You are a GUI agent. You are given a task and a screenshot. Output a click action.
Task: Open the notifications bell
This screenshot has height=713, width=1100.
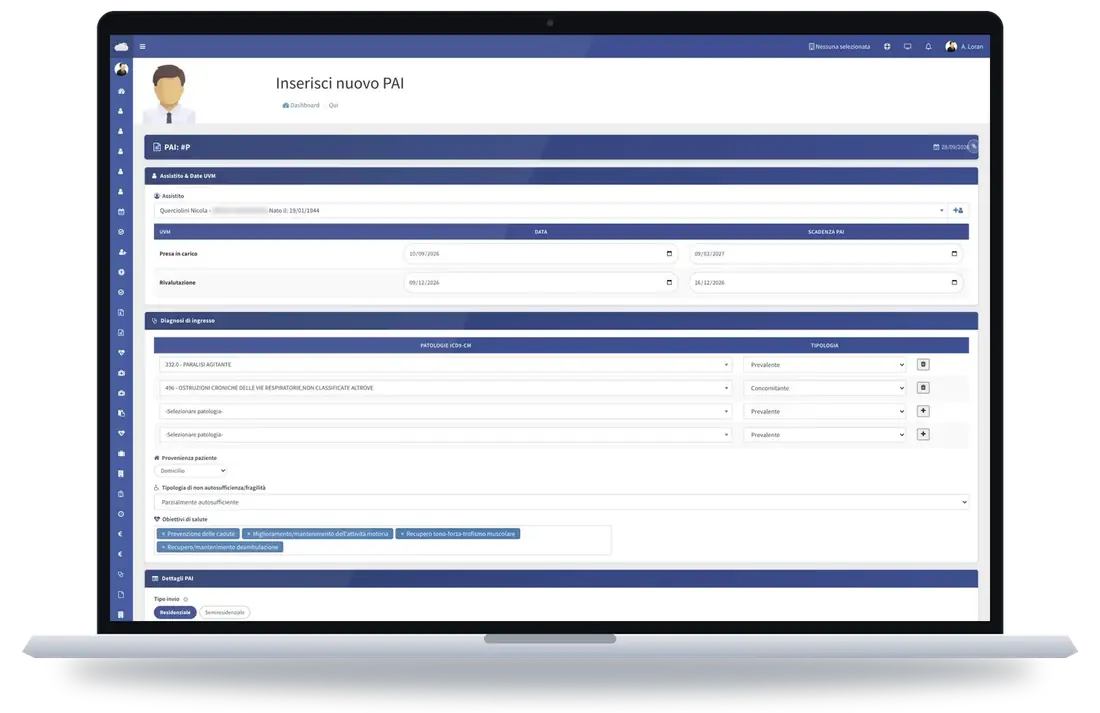[928, 47]
